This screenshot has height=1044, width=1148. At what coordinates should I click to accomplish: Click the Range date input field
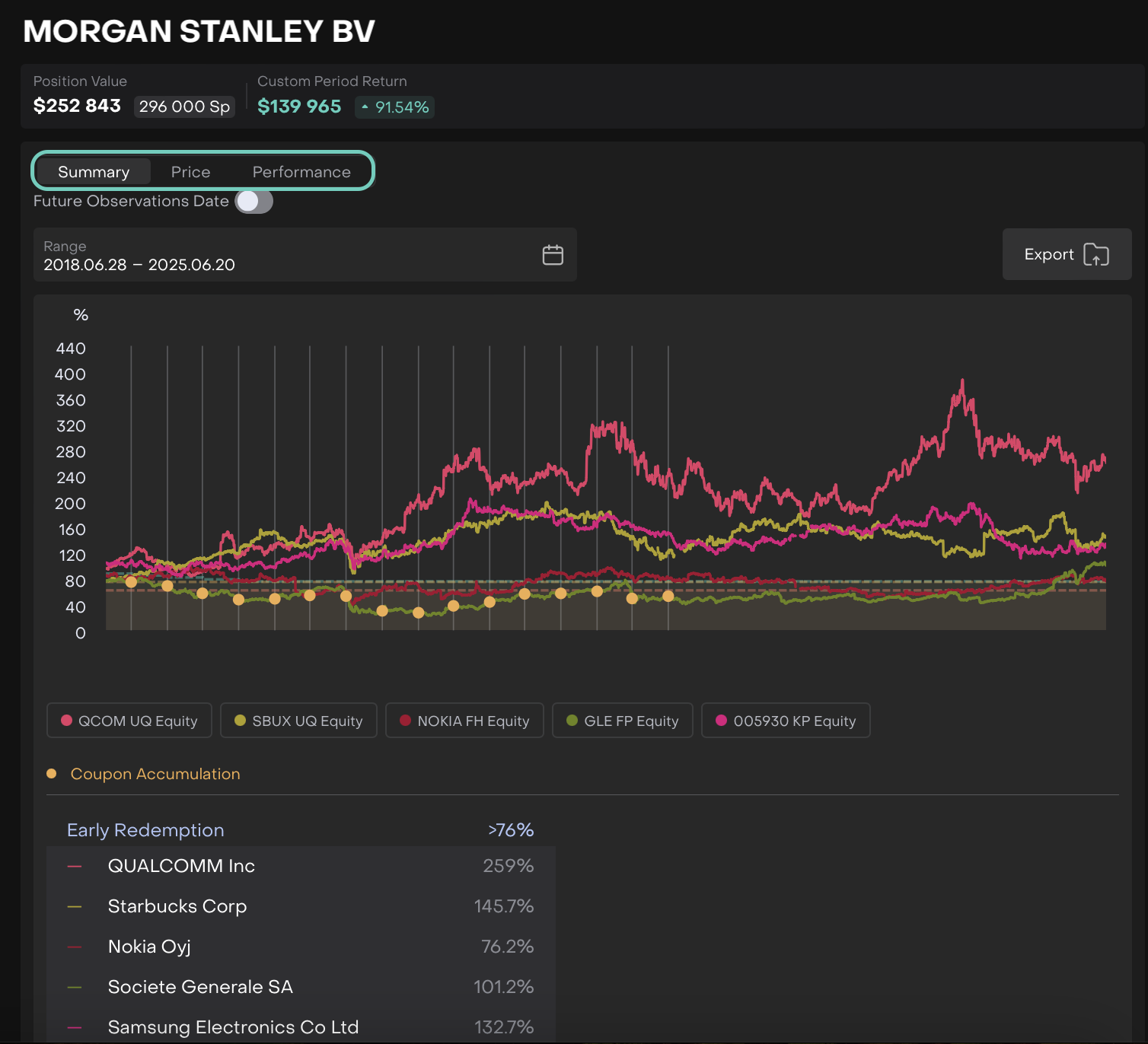[289, 256]
